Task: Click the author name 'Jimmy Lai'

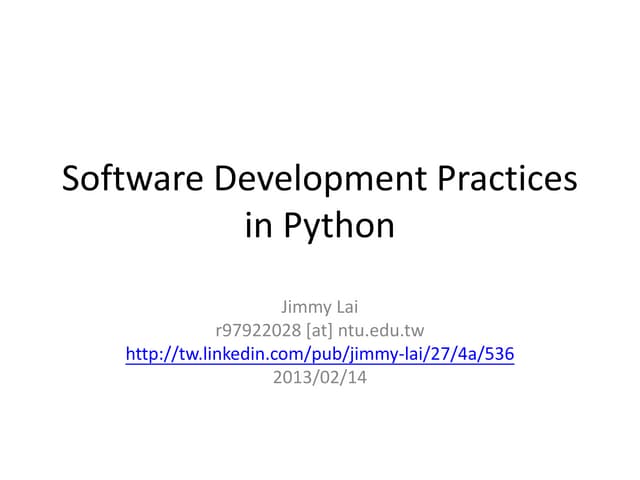Action: [x=320, y=306]
